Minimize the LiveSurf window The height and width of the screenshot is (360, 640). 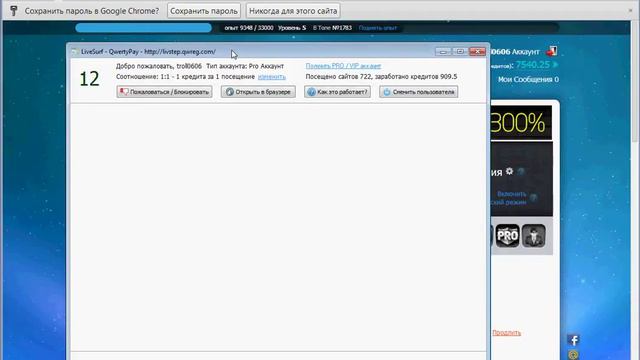tap(443, 51)
